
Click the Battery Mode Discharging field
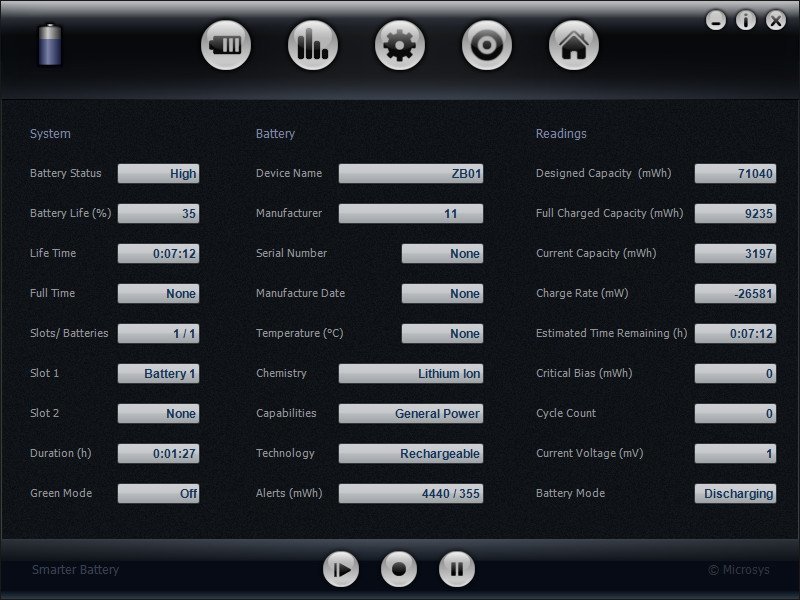click(735, 493)
